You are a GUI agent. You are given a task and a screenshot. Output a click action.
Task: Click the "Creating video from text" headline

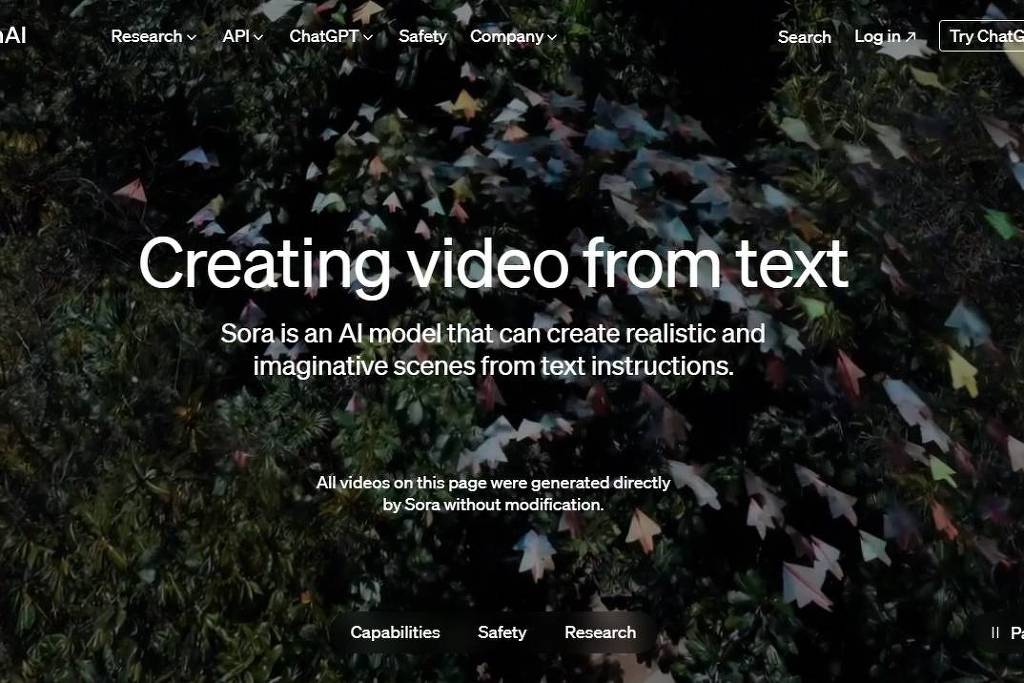click(x=493, y=265)
